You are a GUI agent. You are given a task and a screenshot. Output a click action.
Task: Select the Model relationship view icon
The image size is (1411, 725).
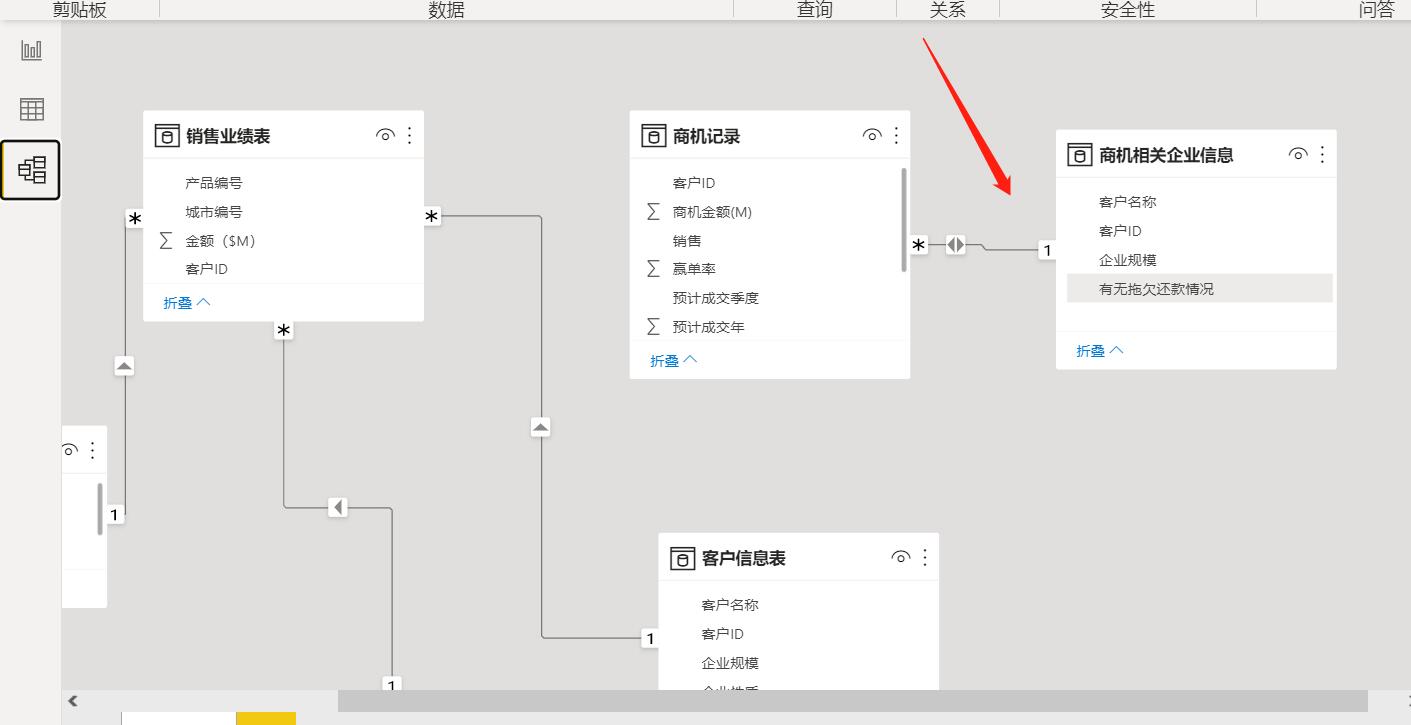(31, 170)
